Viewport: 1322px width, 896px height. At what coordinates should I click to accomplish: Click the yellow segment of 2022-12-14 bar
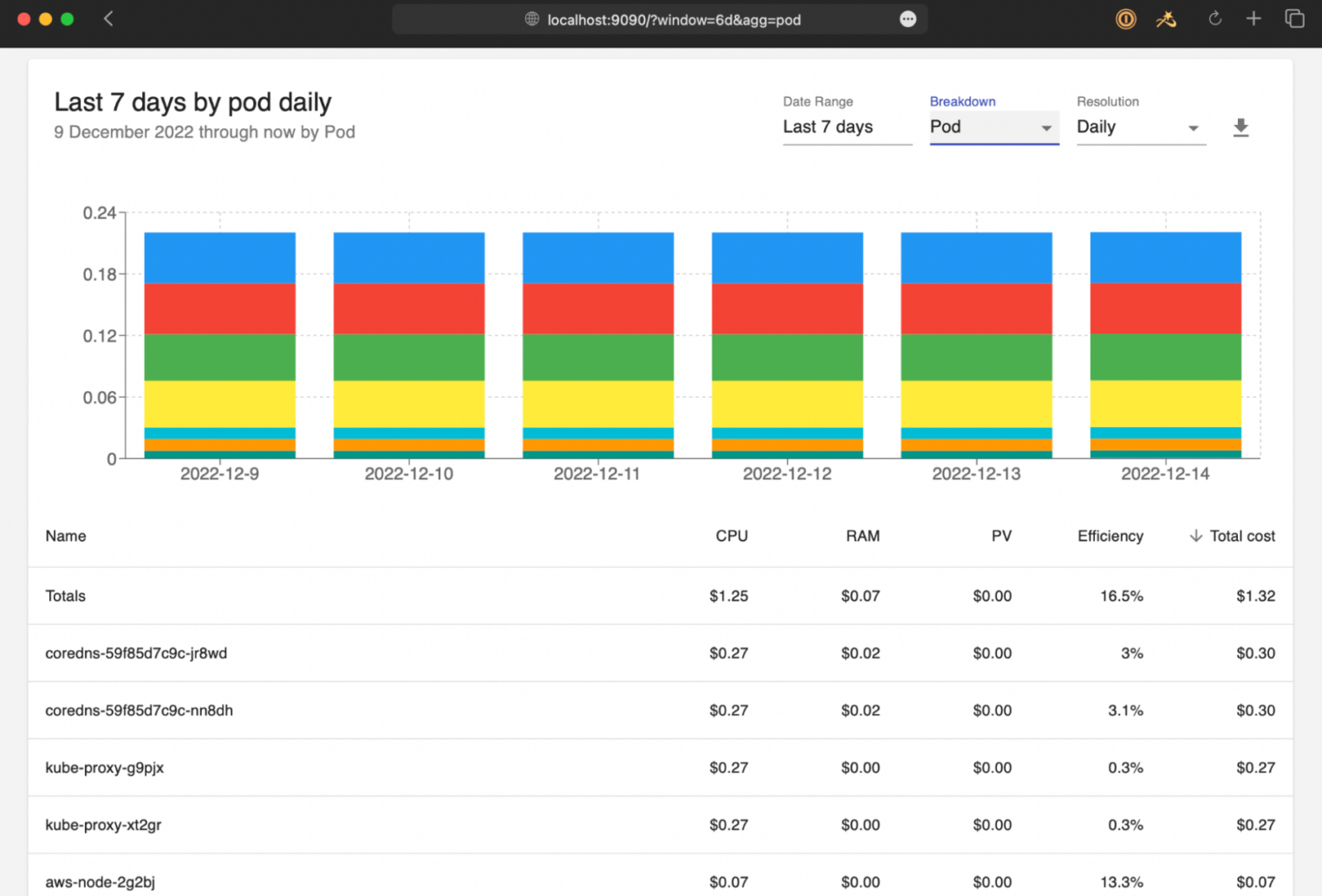click(x=1165, y=404)
